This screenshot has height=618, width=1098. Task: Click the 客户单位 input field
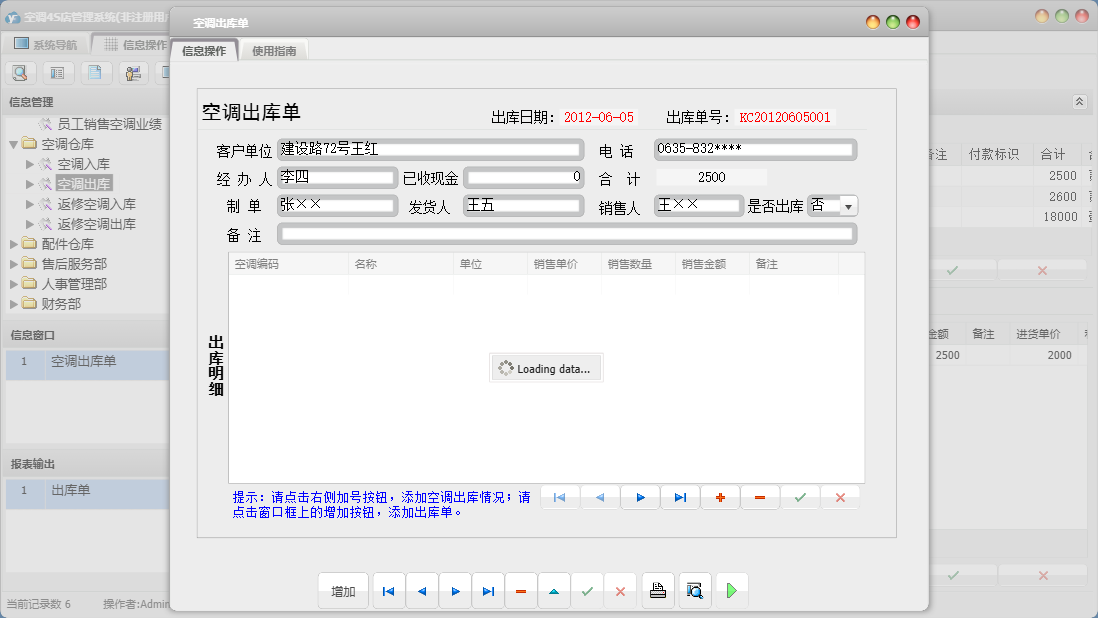(430, 149)
